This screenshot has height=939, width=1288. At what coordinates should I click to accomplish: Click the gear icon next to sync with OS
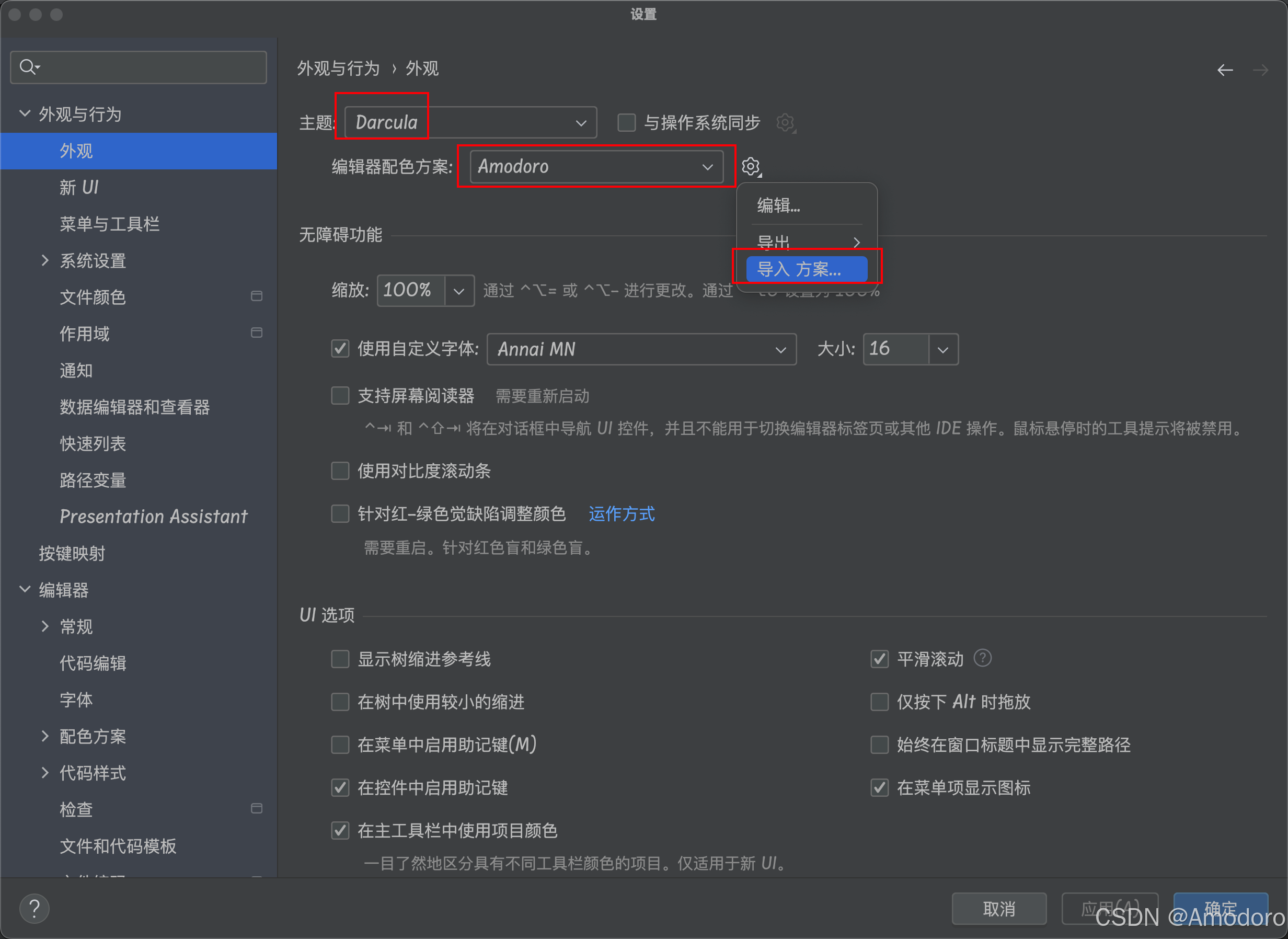785,122
